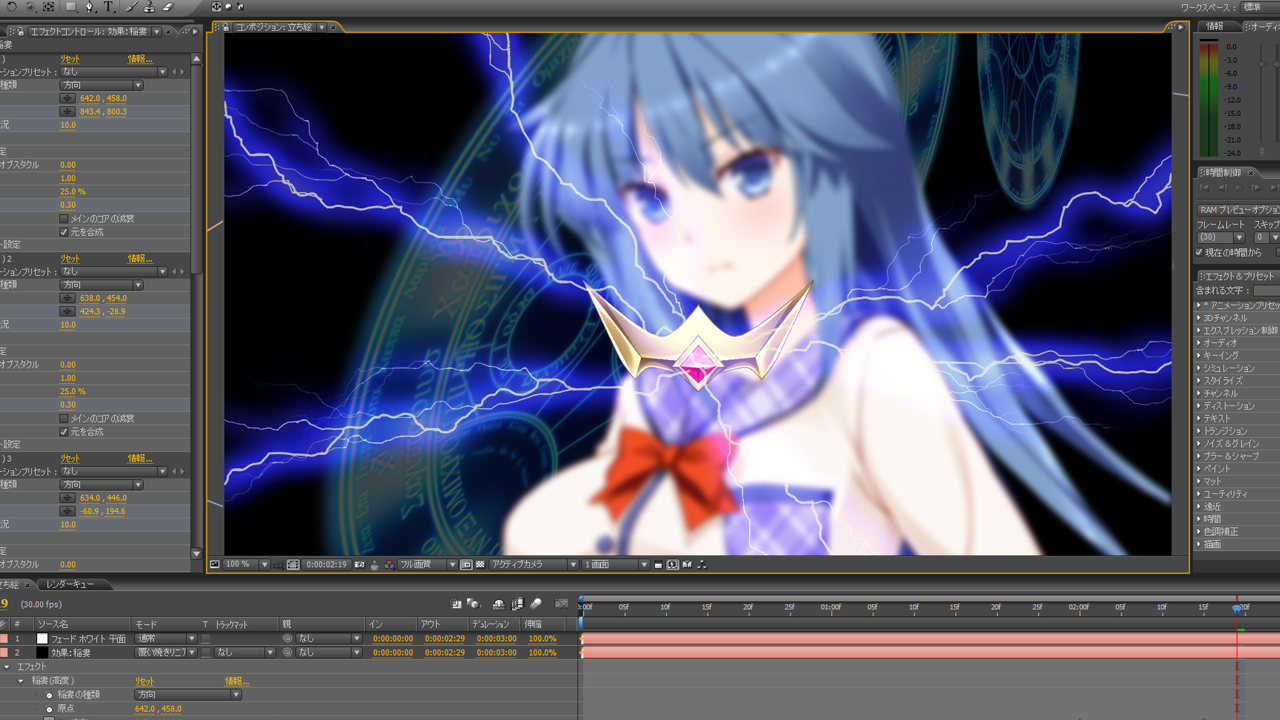
Task: Click 情報... for the first lightning effect
Action: (139, 59)
